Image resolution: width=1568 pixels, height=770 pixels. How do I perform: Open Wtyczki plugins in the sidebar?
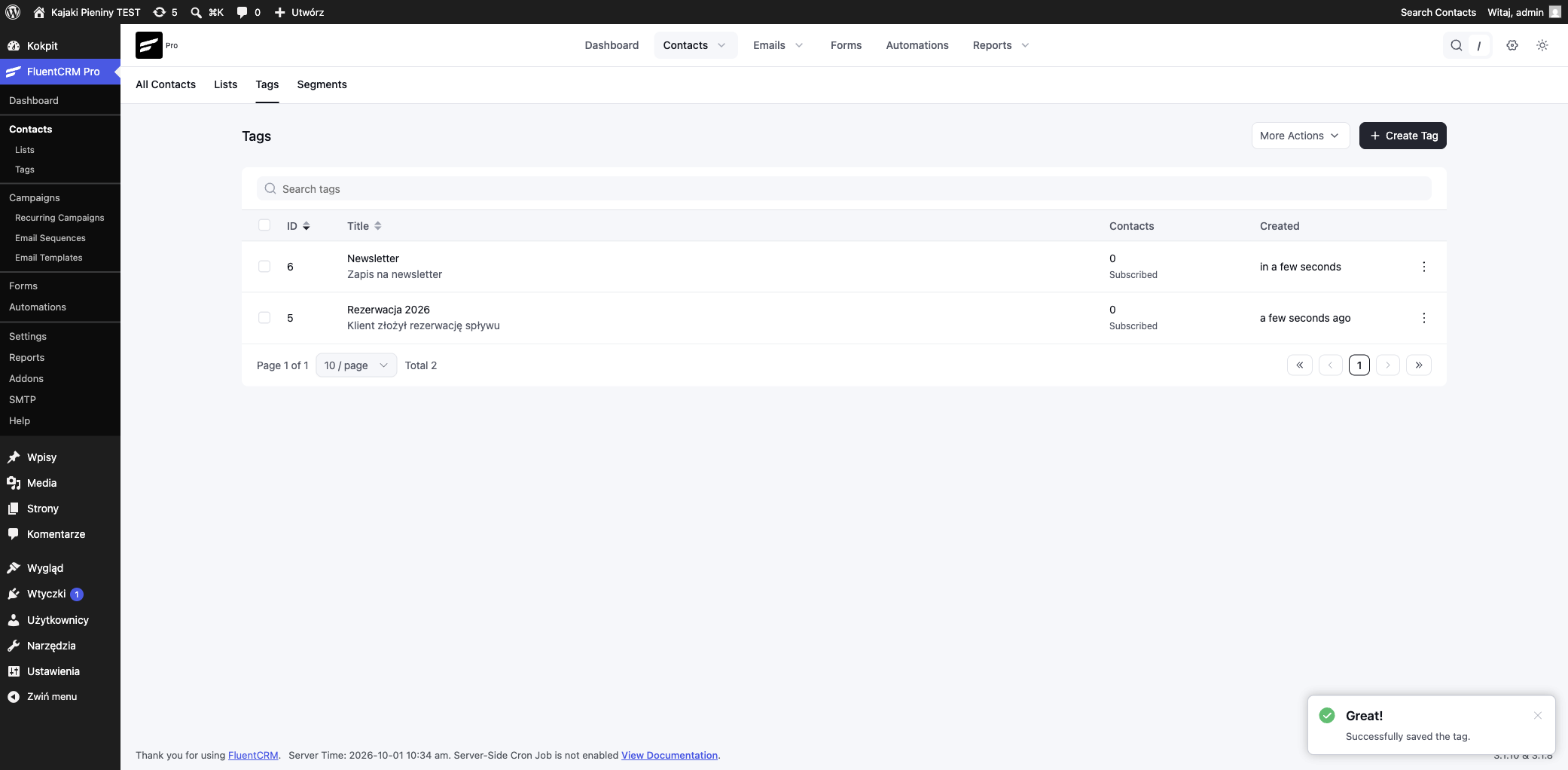(x=60, y=594)
